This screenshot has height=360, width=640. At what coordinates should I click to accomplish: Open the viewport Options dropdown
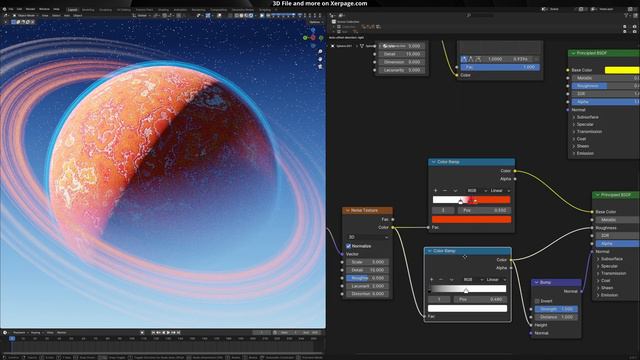coord(315,22)
